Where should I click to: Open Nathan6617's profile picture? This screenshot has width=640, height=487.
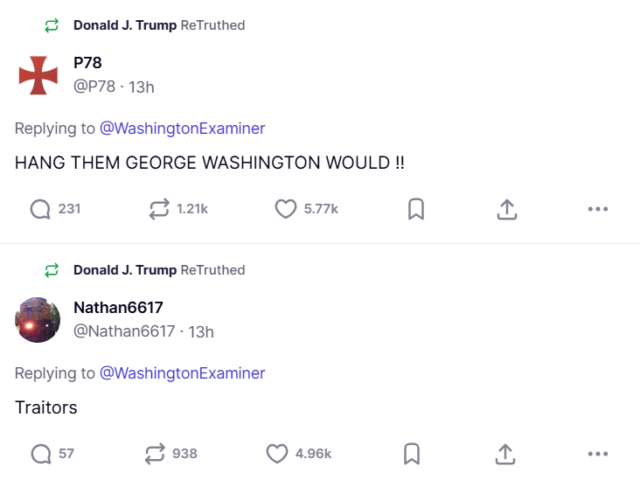pyautogui.click(x=39, y=319)
